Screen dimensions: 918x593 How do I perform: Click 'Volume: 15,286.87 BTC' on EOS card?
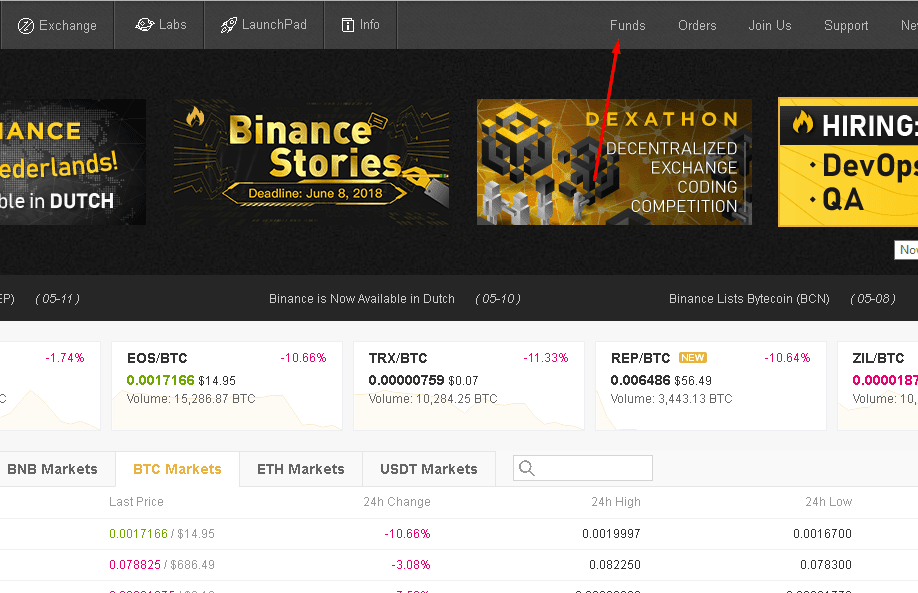click(x=191, y=399)
